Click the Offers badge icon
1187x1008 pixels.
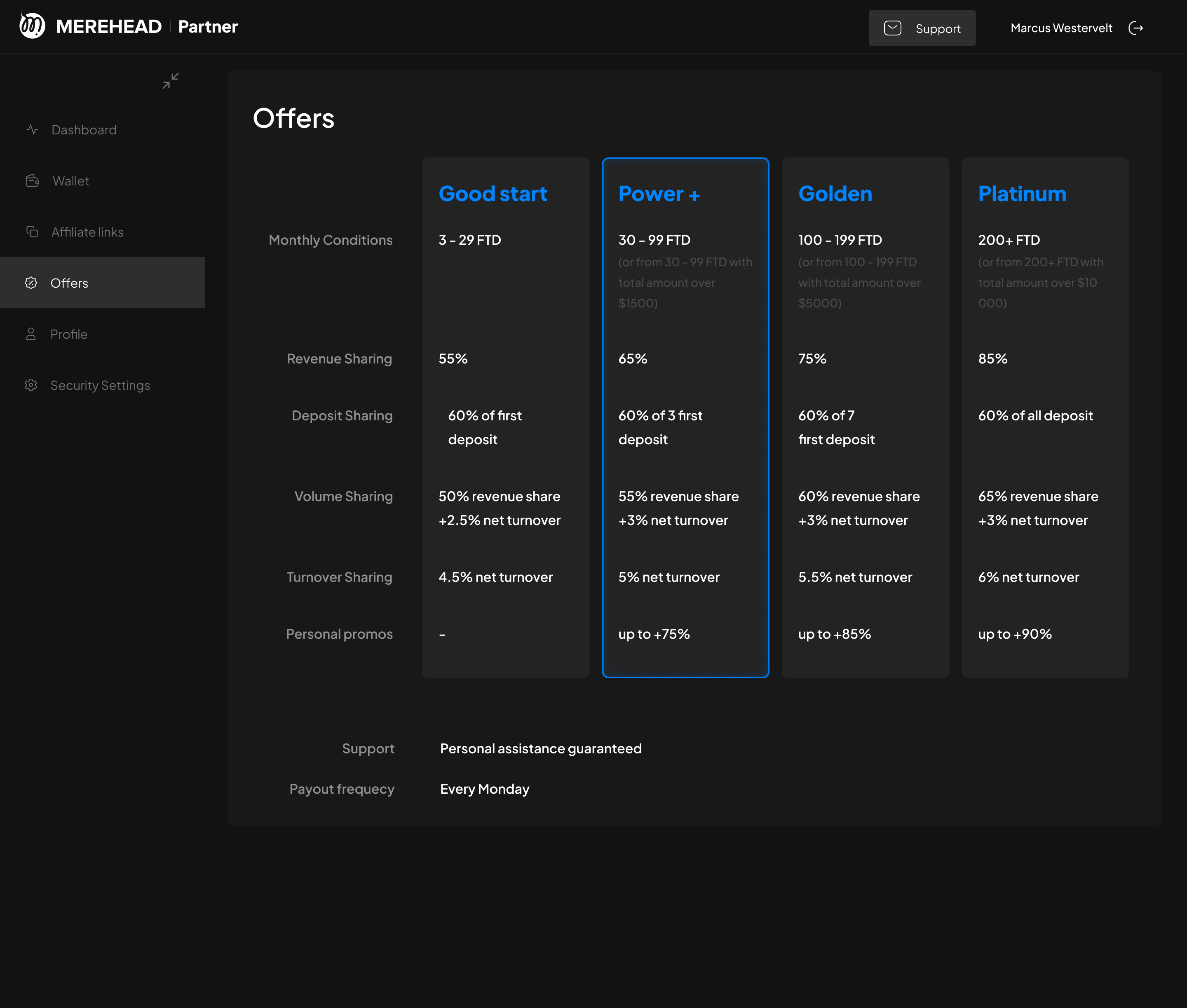pos(31,283)
